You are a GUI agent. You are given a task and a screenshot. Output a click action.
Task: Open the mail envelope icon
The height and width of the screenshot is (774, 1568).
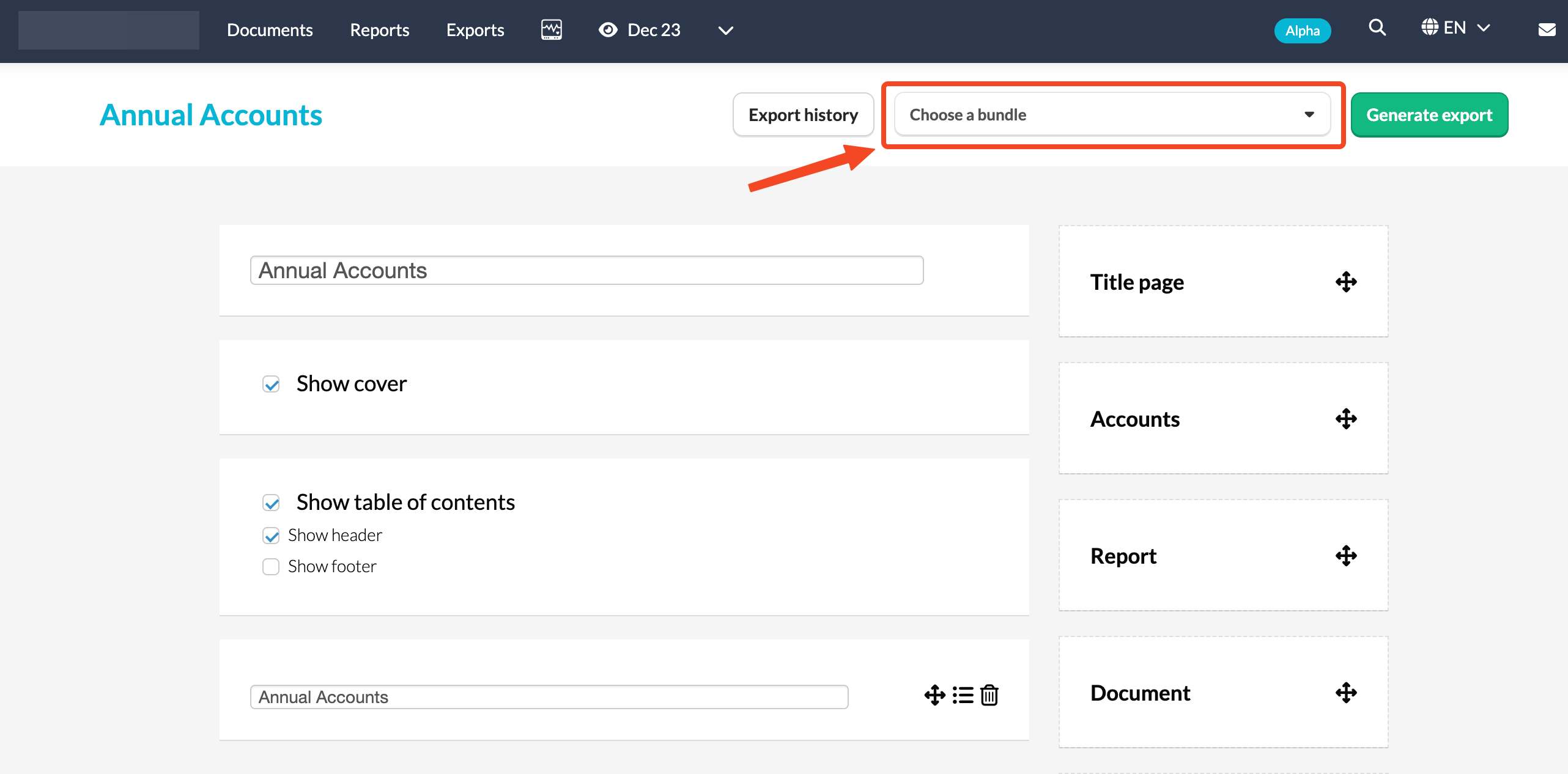[1547, 30]
